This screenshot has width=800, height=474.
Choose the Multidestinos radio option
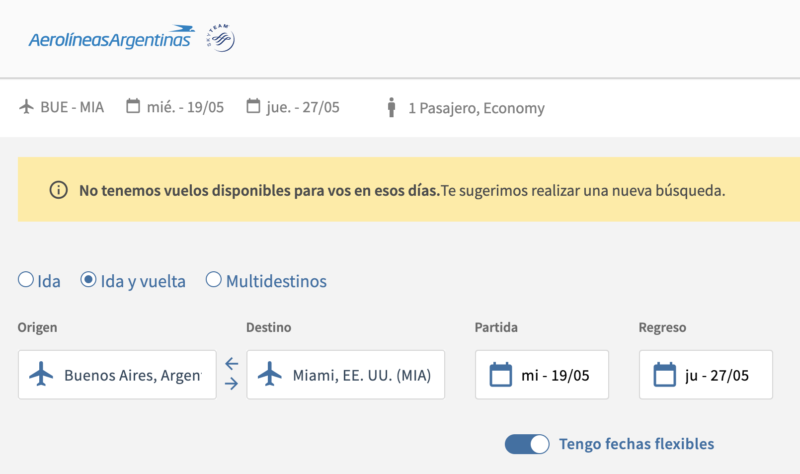click(213, 280)
